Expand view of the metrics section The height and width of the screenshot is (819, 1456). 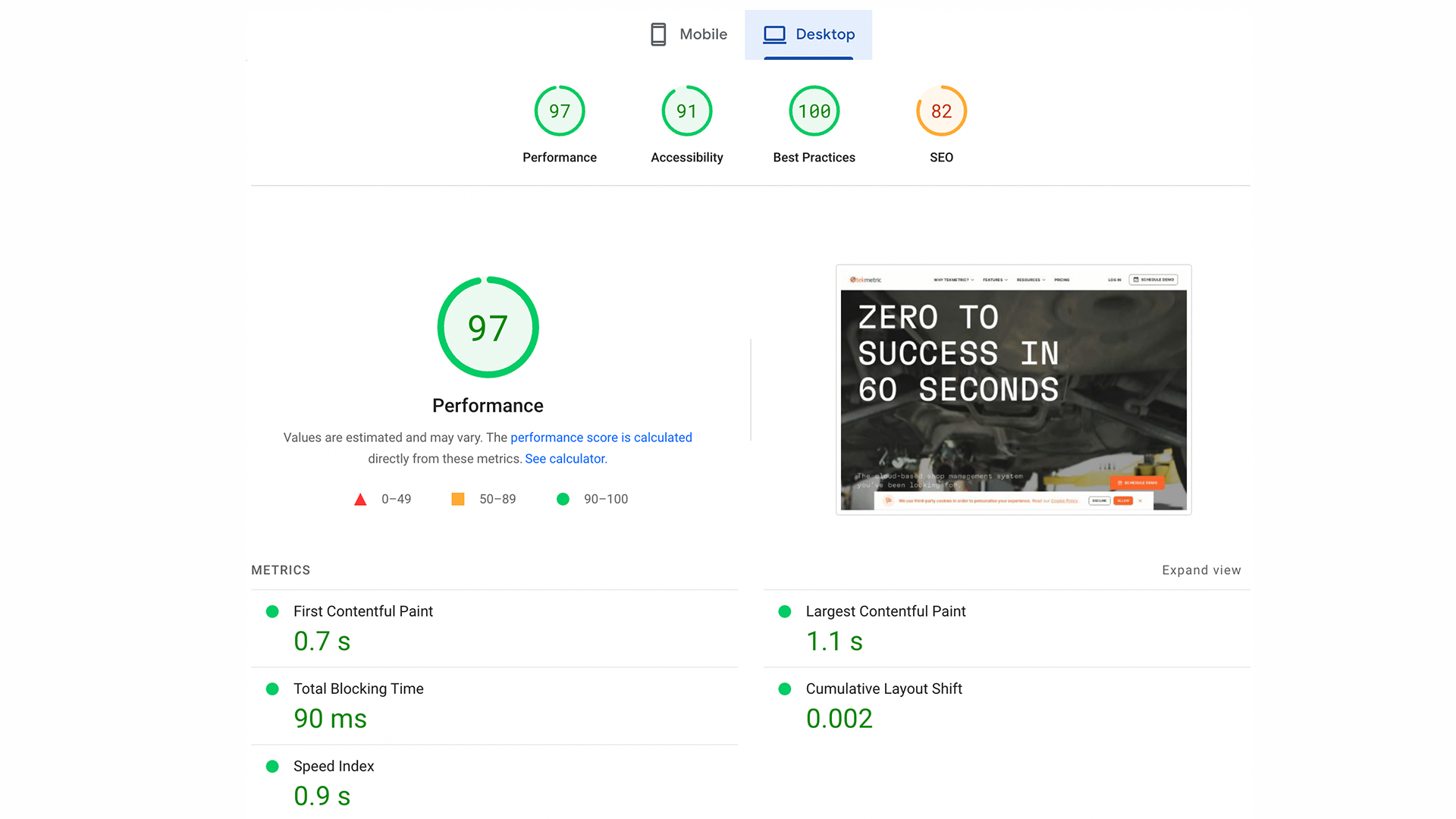pyautogui.click(x=1201, y=570)
